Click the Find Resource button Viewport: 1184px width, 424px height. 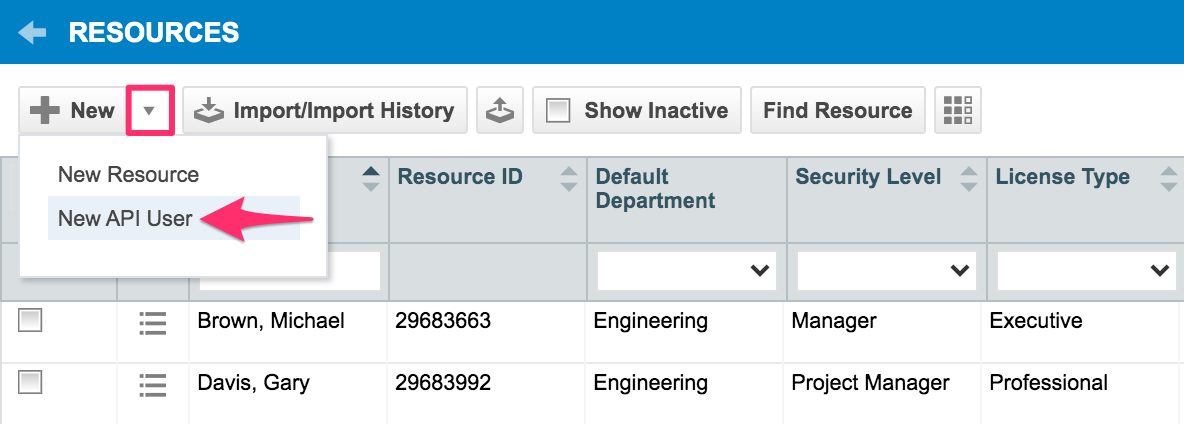pos(837,110)
